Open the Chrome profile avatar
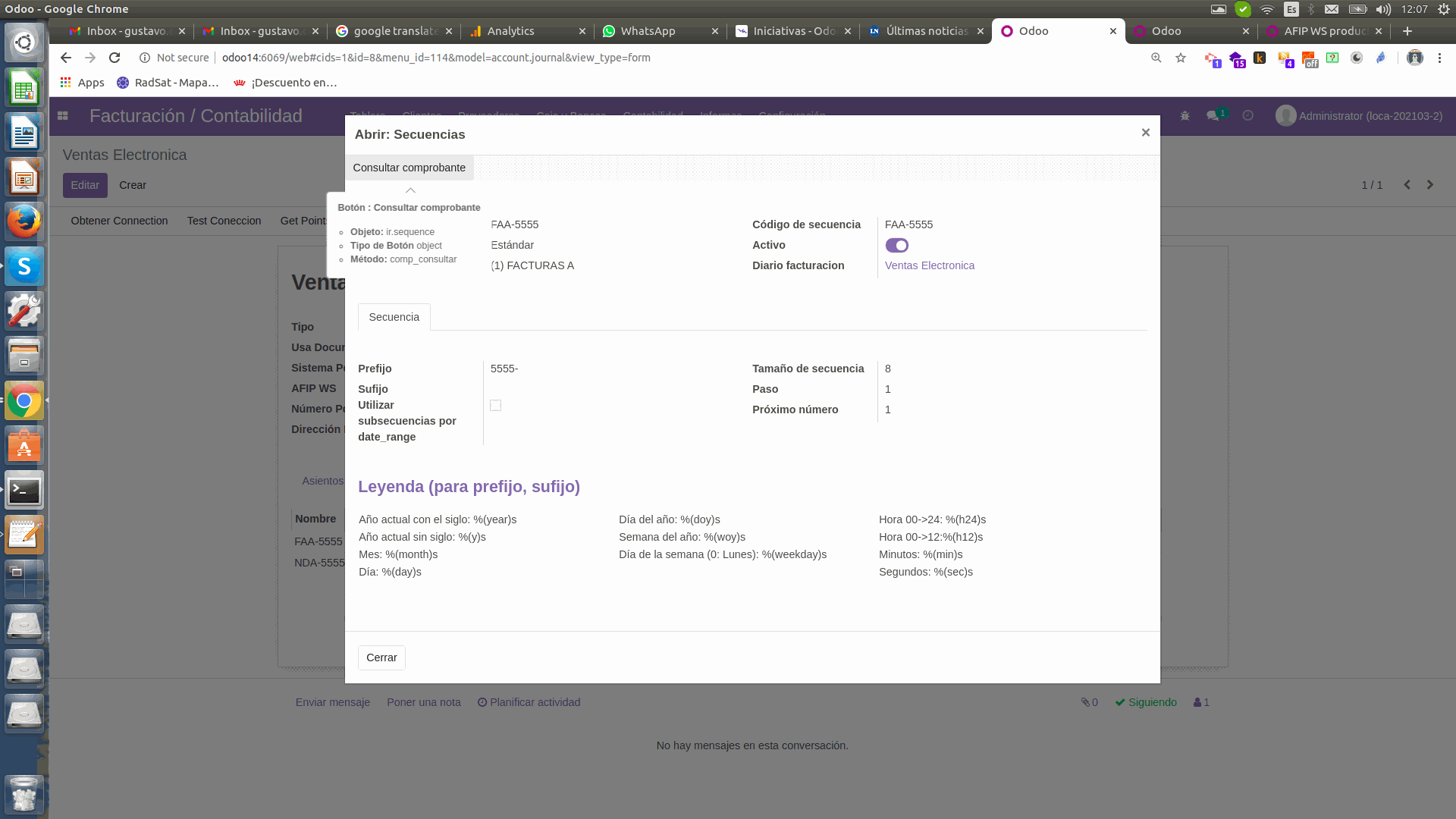 1415,58
